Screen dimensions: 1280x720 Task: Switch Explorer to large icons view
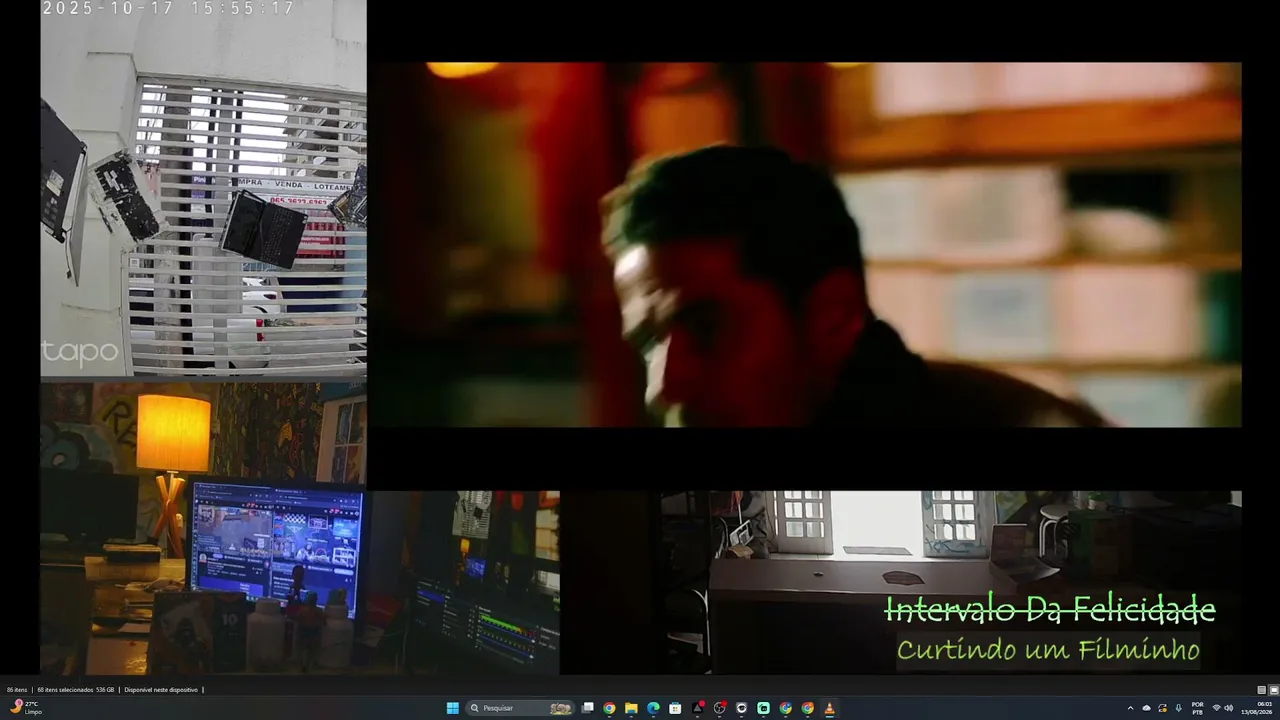coord(1274,690)
